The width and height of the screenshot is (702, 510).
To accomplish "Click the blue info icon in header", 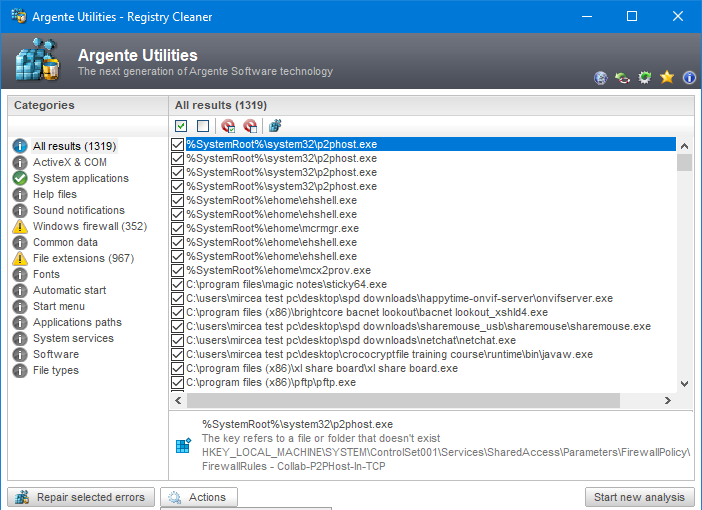I will click(688, 77).
